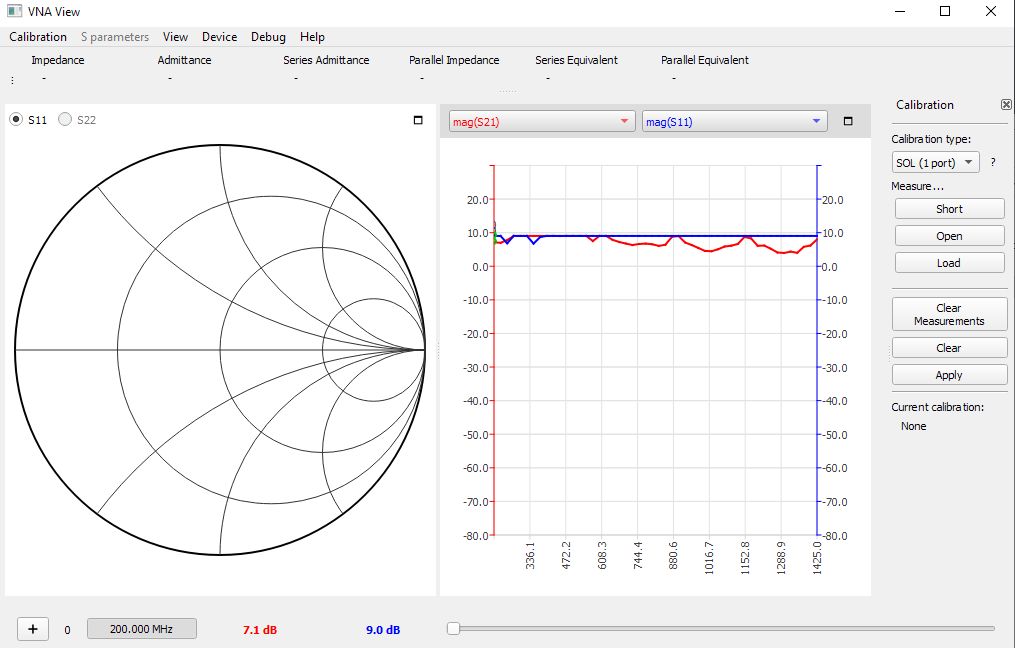
Task: Click the 880.6 frequency axis label
Action: tap(673, 556)
